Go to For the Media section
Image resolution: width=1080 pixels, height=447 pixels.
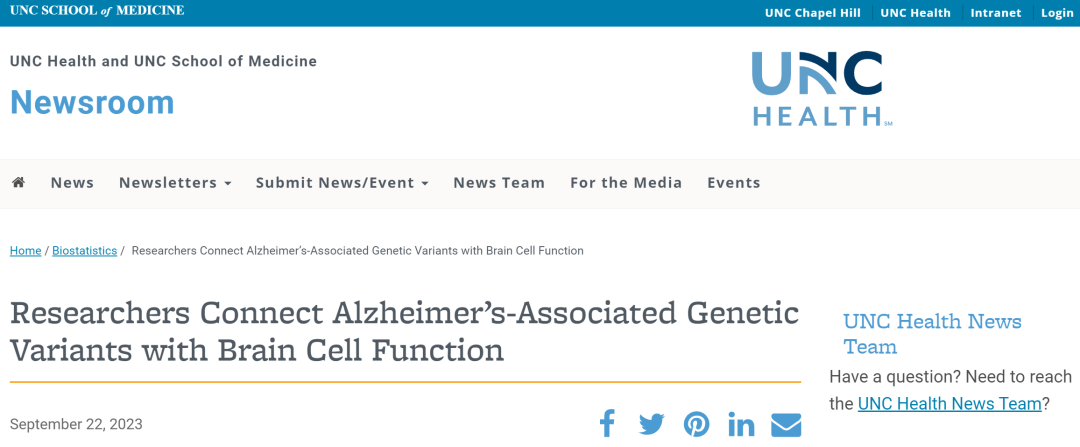(x=626, y=183)
